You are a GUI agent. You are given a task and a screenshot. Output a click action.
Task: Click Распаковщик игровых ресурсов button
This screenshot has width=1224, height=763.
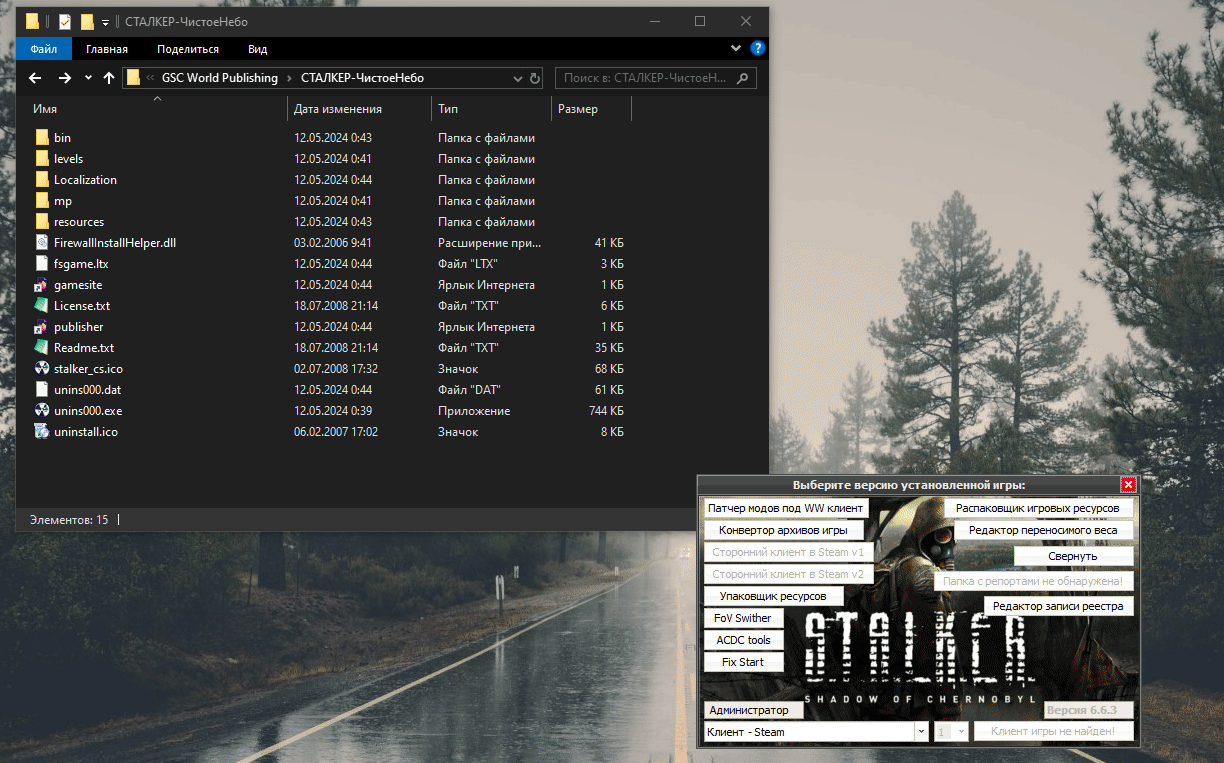(1038, 508)
